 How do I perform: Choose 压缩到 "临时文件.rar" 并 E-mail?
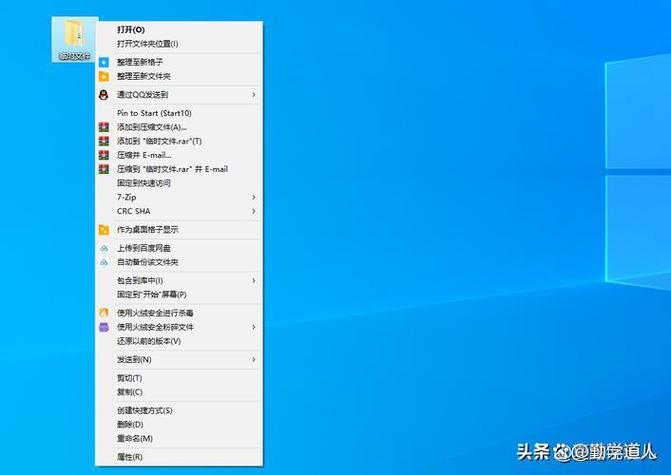click(x=179, y=169)
